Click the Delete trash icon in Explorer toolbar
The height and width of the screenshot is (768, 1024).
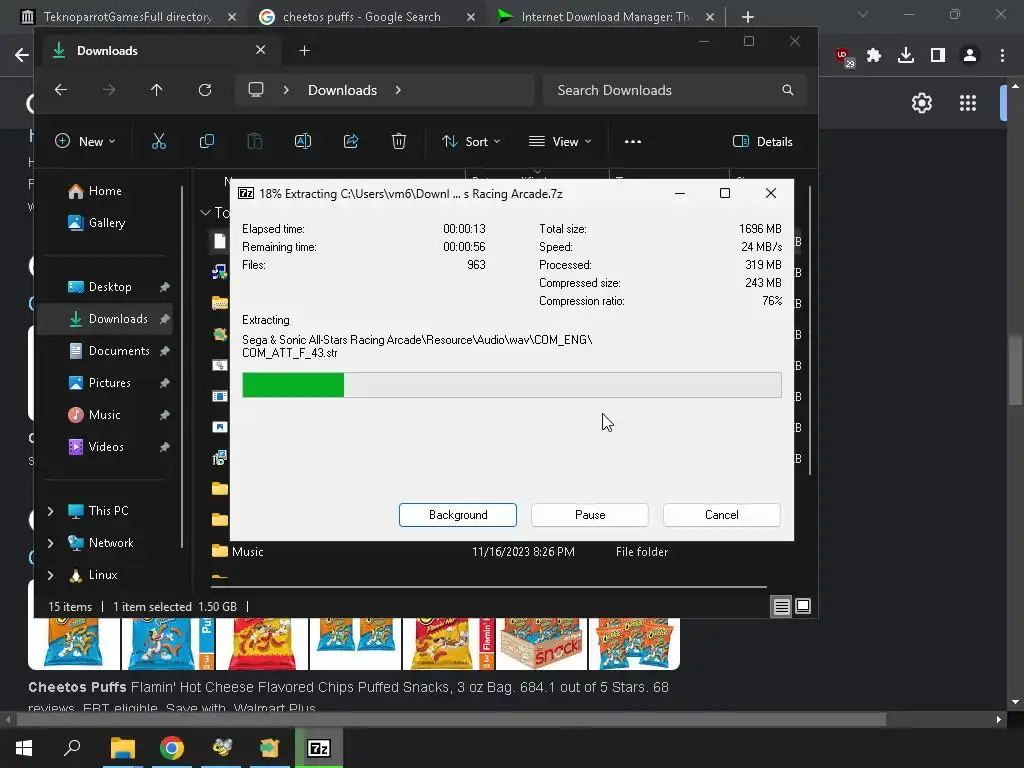(x=399, y=142)
